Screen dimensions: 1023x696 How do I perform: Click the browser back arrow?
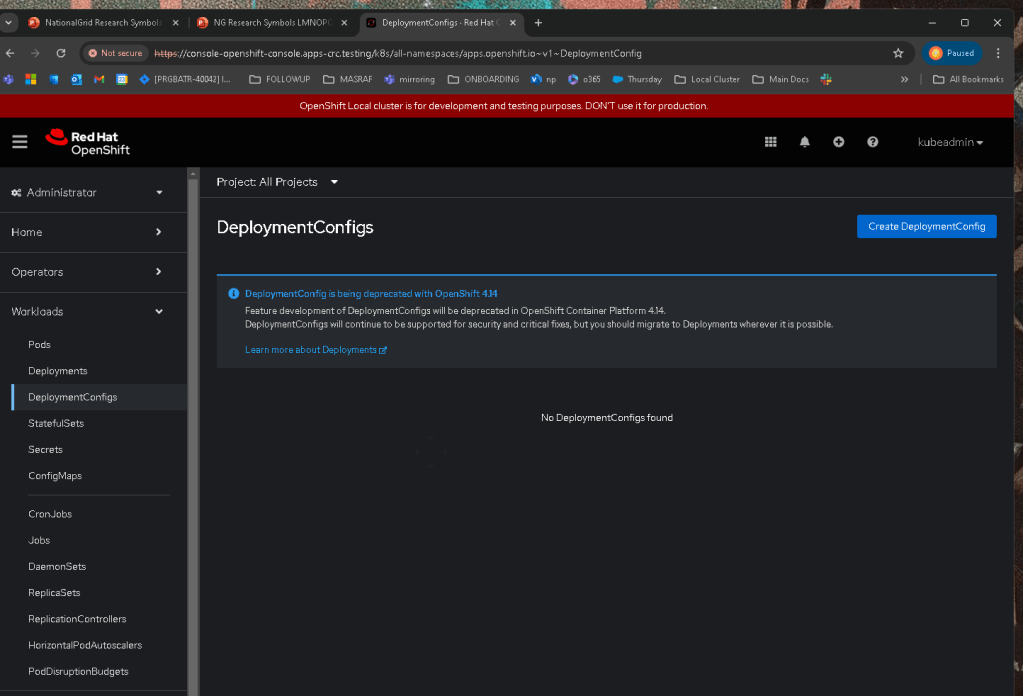pyautogui.click(x=10, y=53)
